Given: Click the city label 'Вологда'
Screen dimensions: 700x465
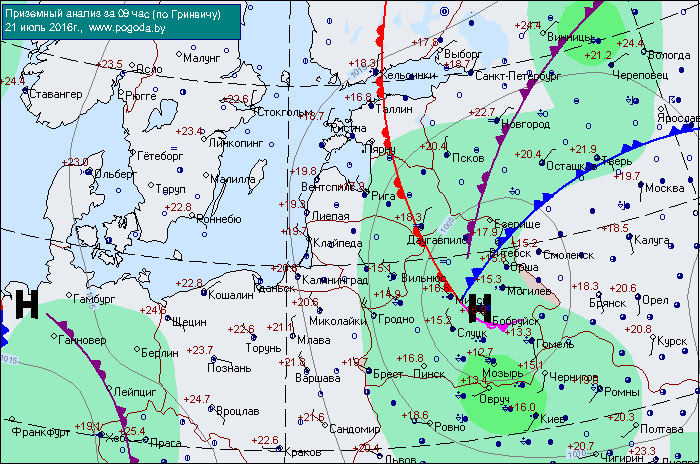Looking at the screenshot, I should (x=669, y=55).
